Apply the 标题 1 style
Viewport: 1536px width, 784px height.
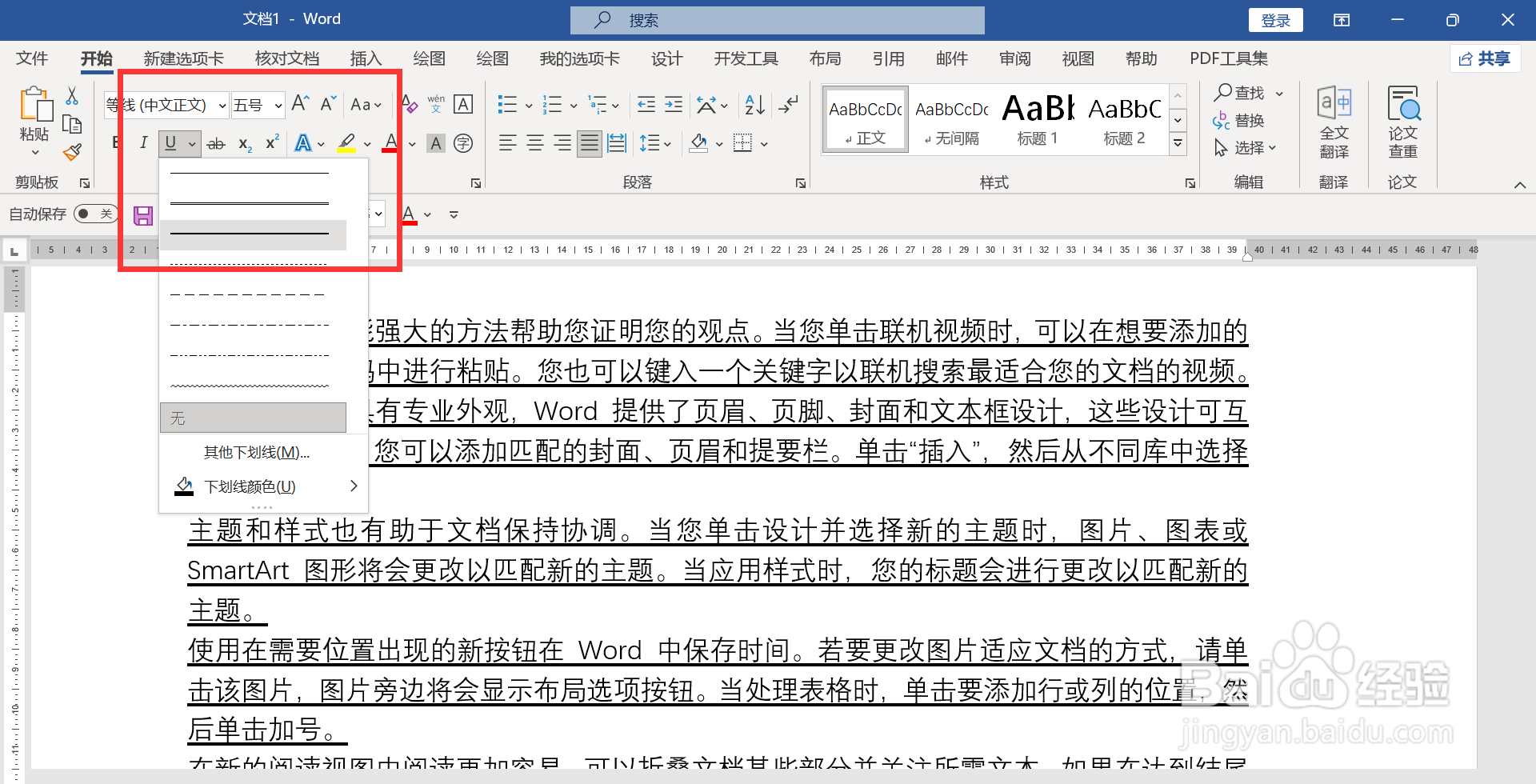[1038, 118]
